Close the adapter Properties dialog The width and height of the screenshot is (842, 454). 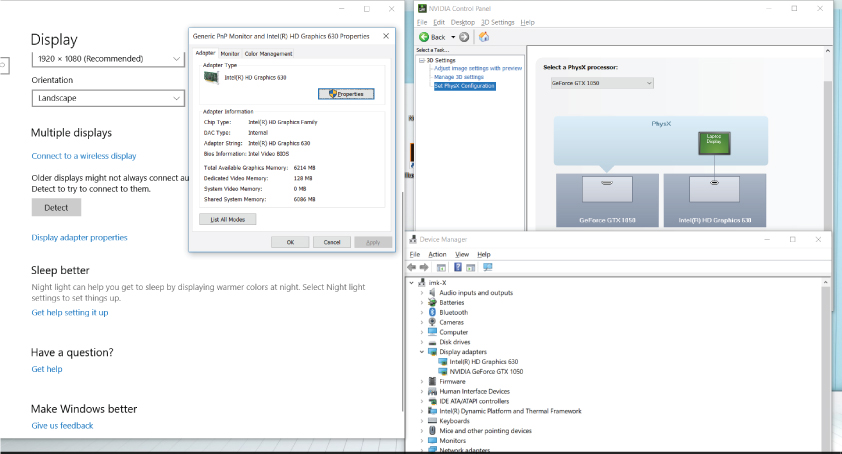(386, 36)
